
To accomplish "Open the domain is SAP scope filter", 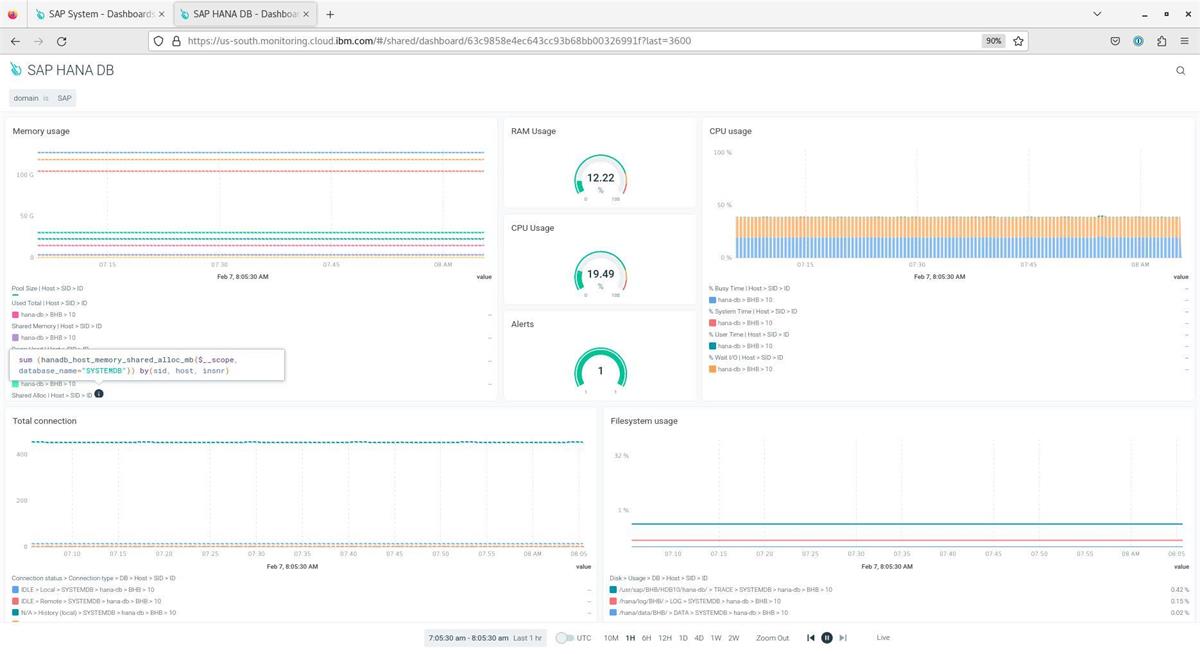I will point(42,98).
